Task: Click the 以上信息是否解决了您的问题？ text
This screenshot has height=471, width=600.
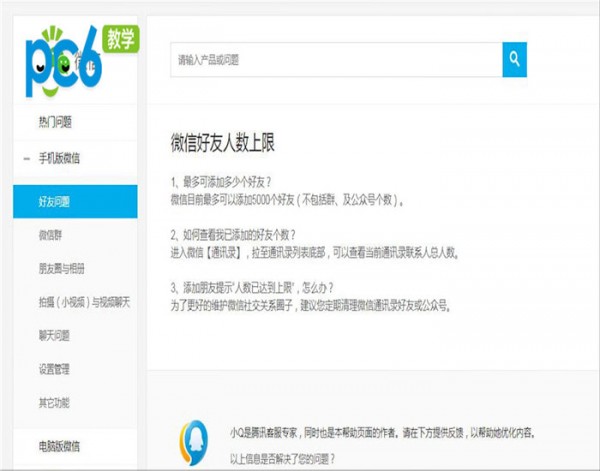Action: [282, 458]
